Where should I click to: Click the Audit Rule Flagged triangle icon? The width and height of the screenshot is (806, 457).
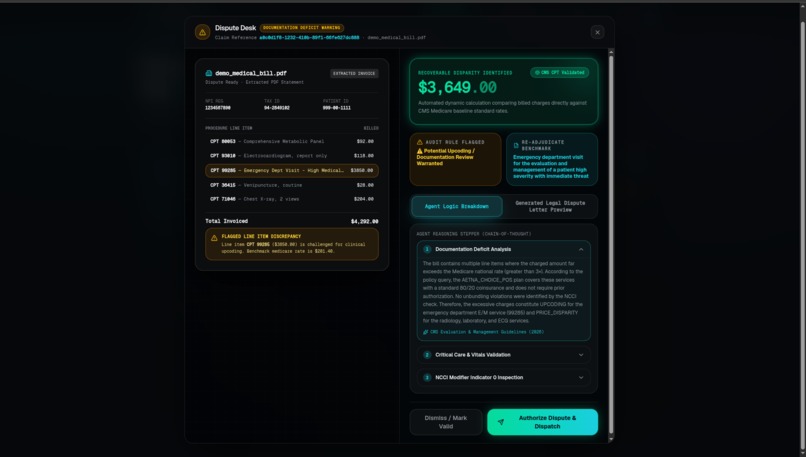(419, 142)
